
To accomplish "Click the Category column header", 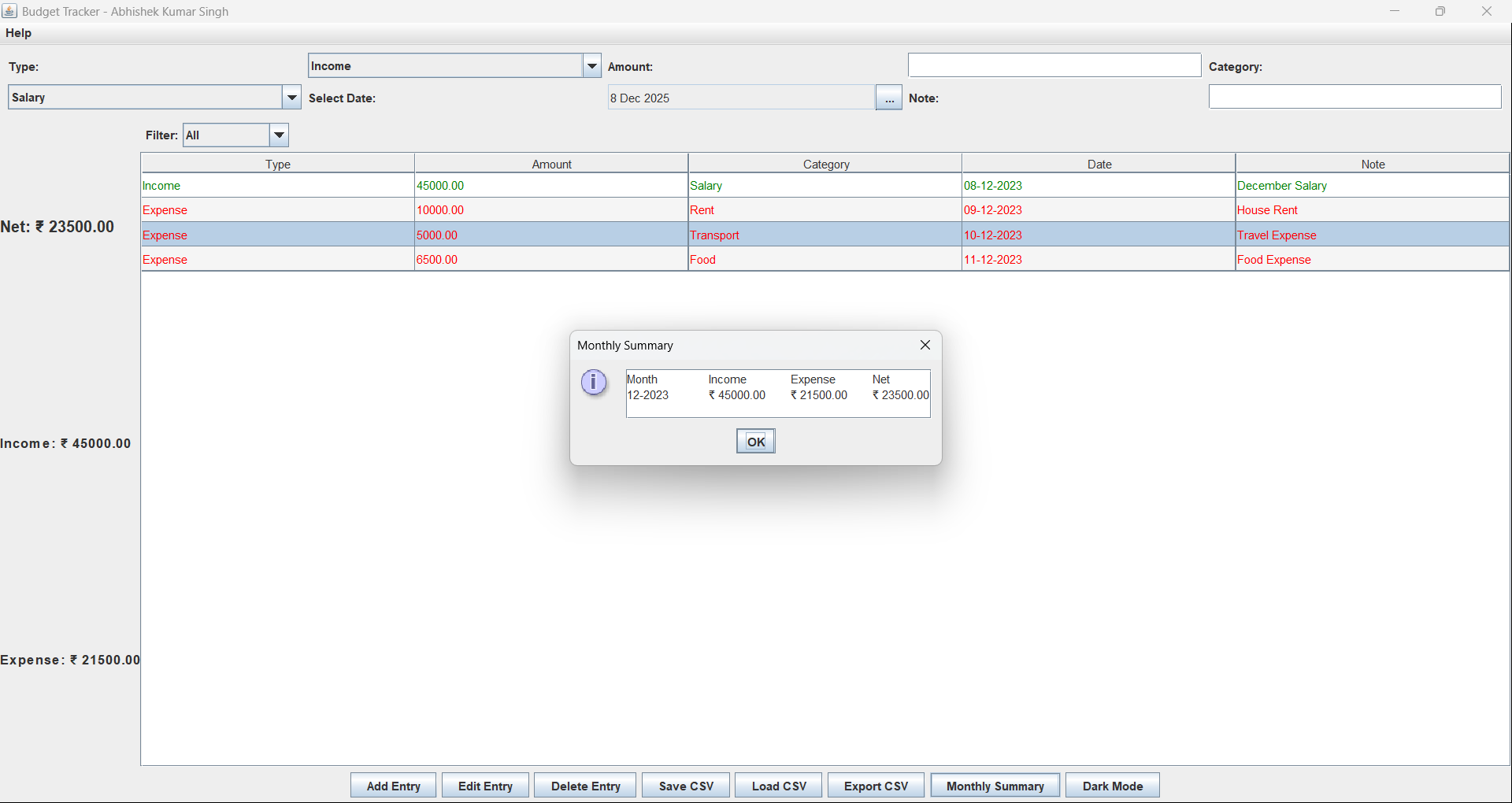I will tap(825, 164).
